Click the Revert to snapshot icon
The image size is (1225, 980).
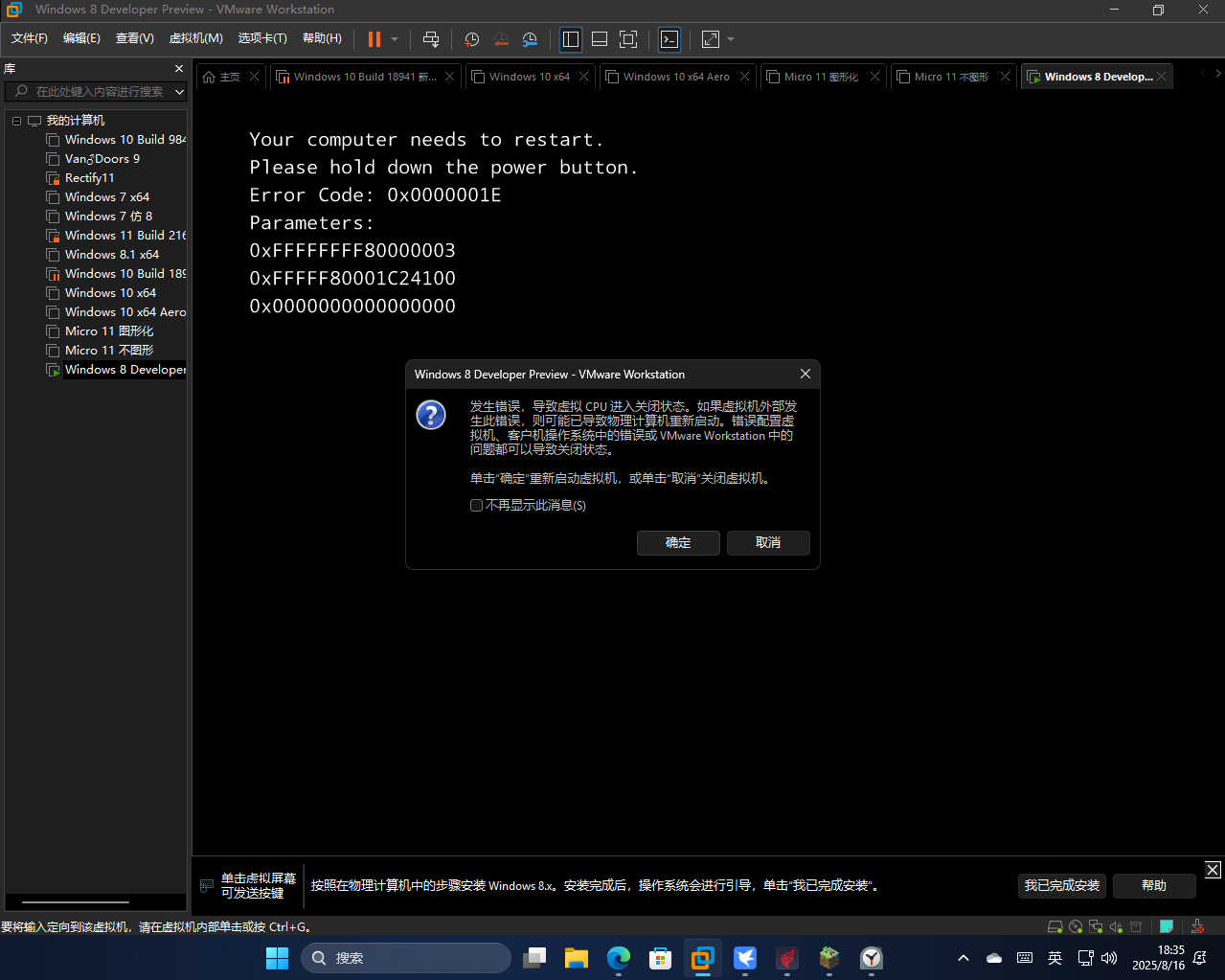point(501,39)
